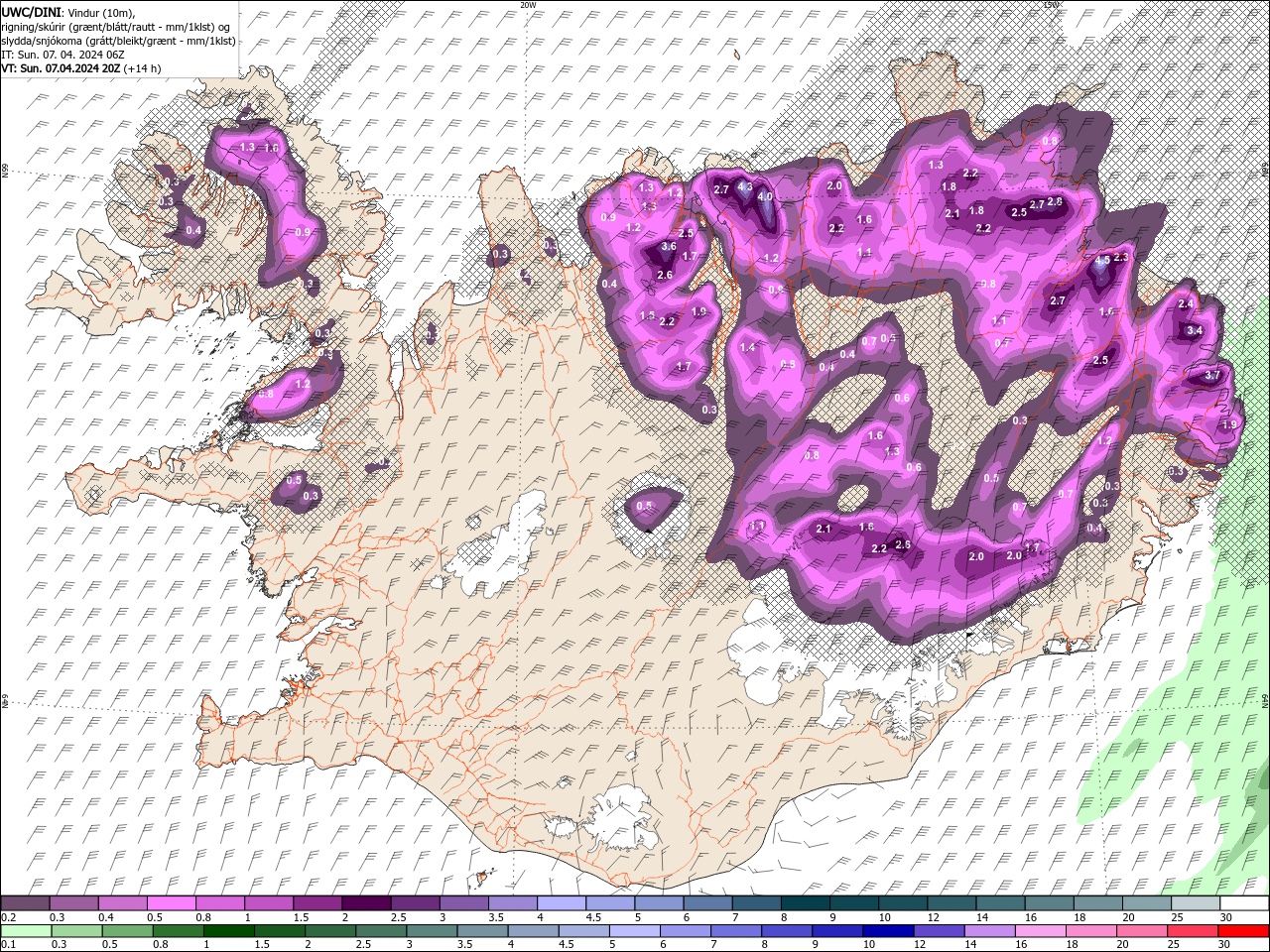Click the valid time line 'VT: Sun. 07.04.2024 20Z'

62,68
